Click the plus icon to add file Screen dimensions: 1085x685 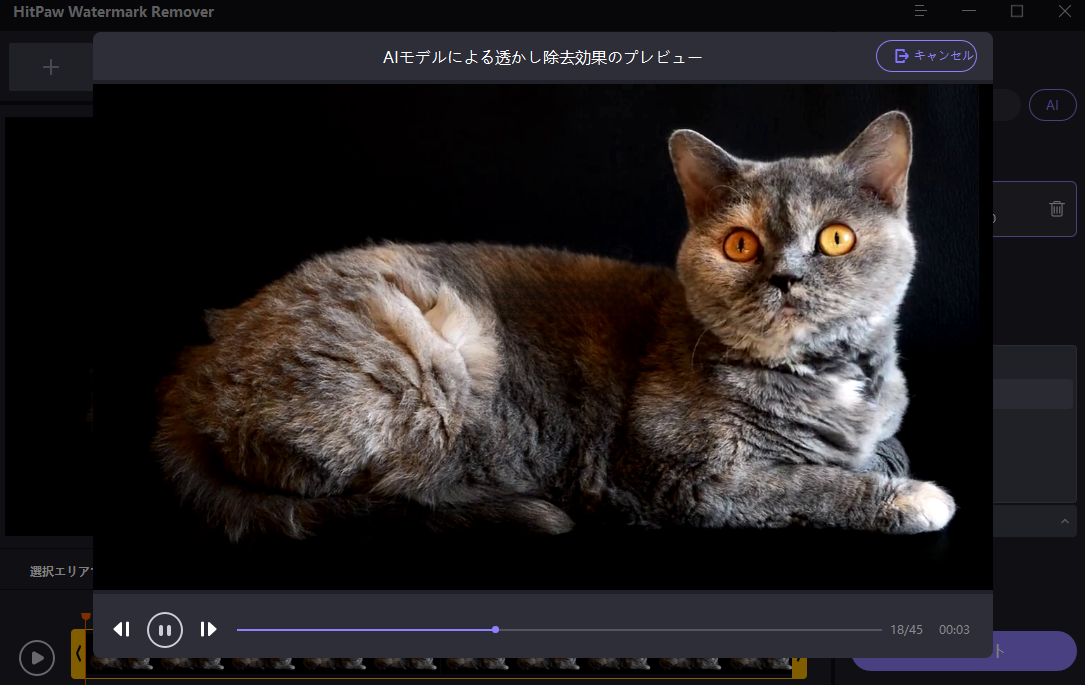pos(51,67)
